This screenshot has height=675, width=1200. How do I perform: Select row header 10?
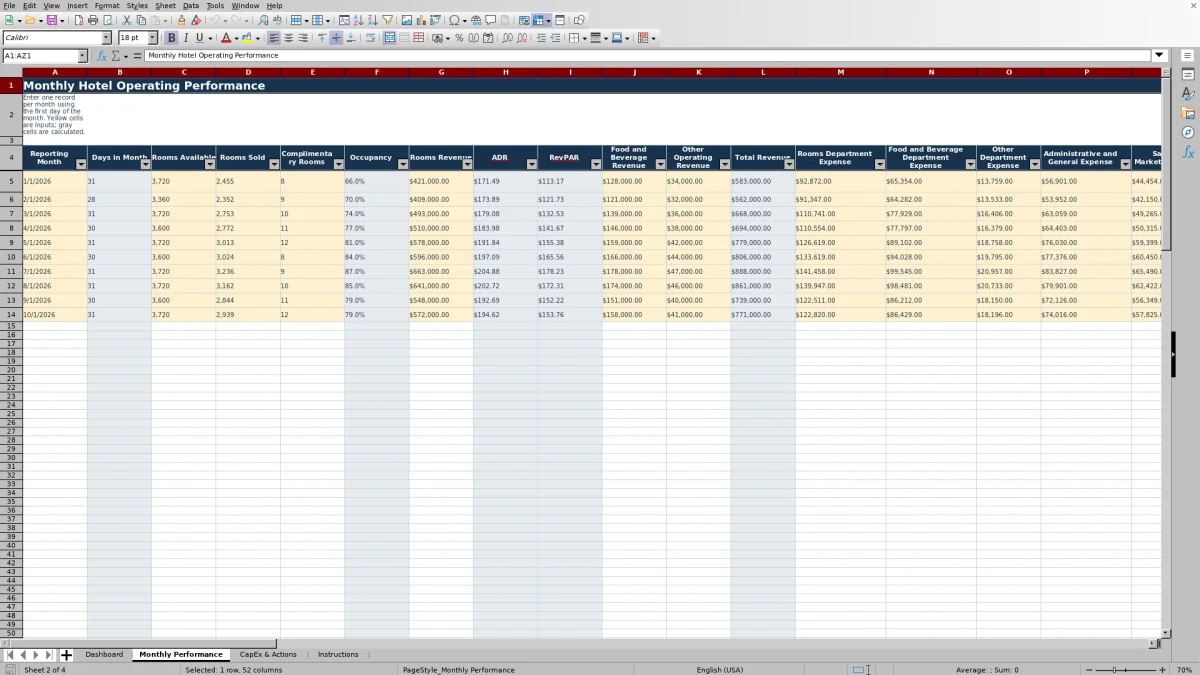tap(12, 257)
